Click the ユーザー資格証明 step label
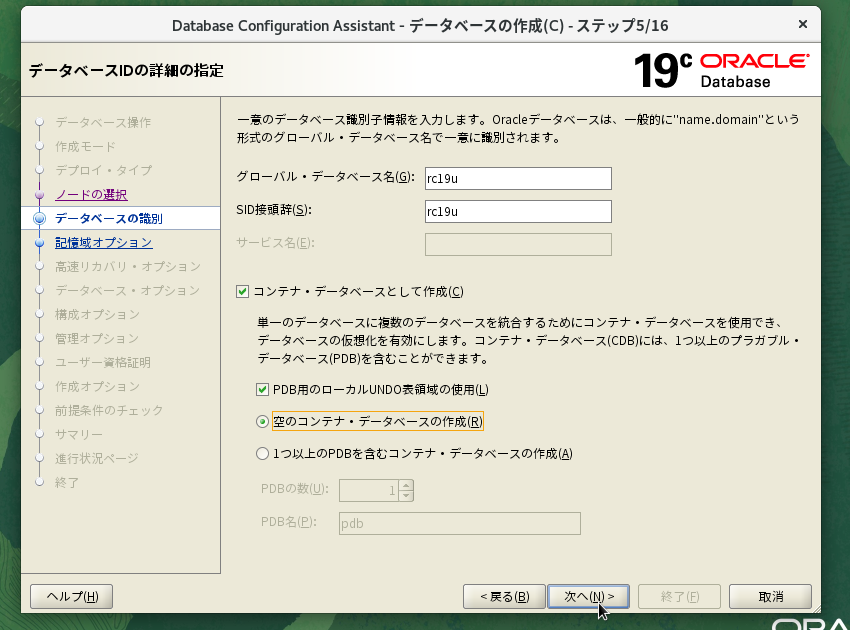Image resolution: width=850 pixels, height=630 pixels. tap(102, 362)
